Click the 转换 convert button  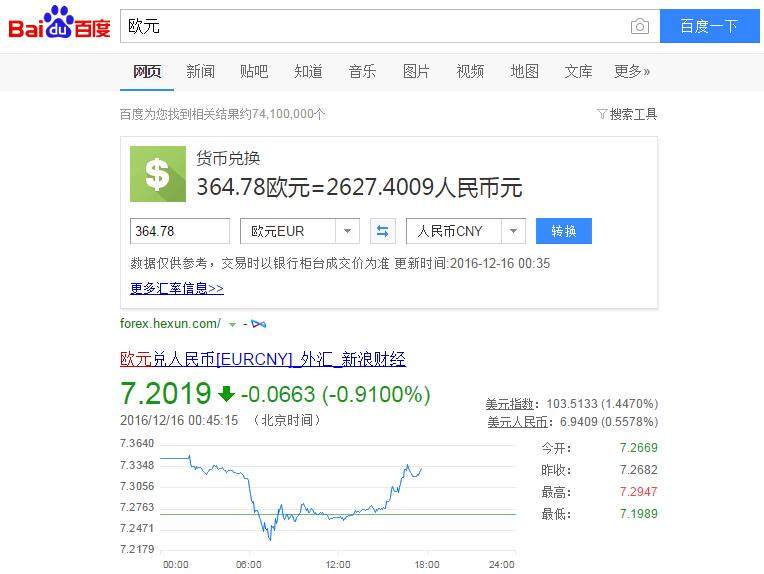click(564, 231)
